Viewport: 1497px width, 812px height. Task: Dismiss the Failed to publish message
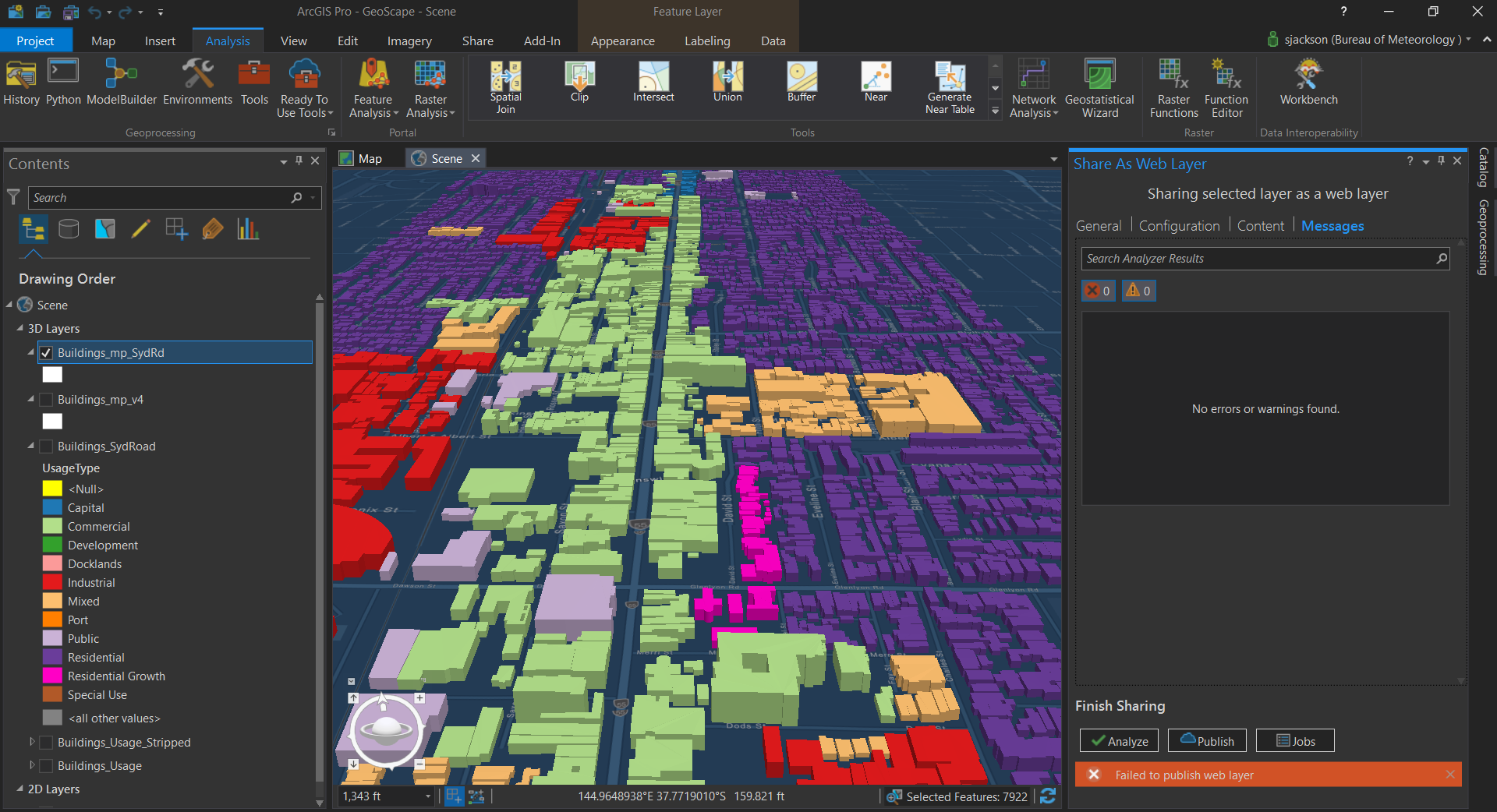pos(1450,774)
